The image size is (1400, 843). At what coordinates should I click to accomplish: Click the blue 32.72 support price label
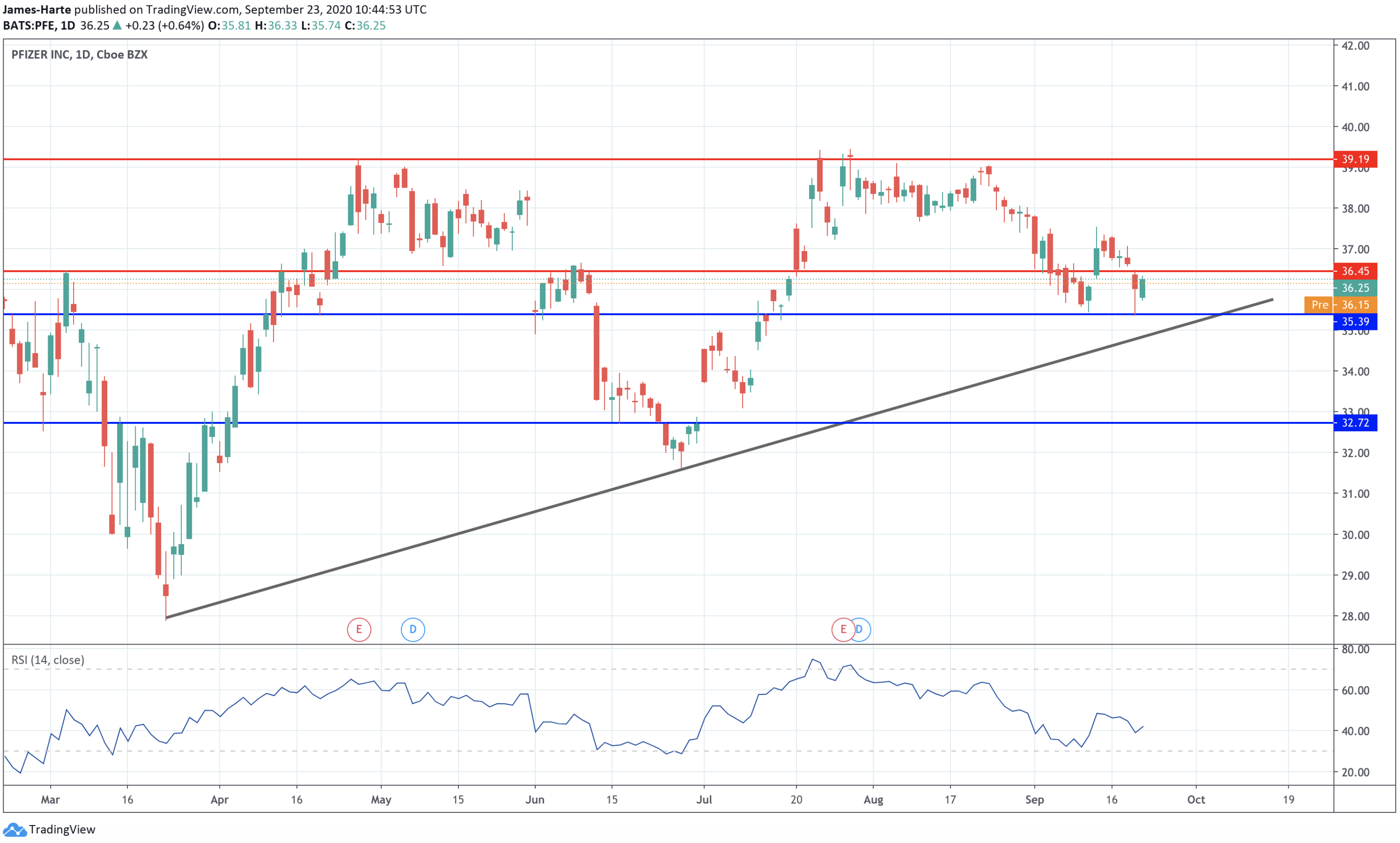coord(1355,423)
